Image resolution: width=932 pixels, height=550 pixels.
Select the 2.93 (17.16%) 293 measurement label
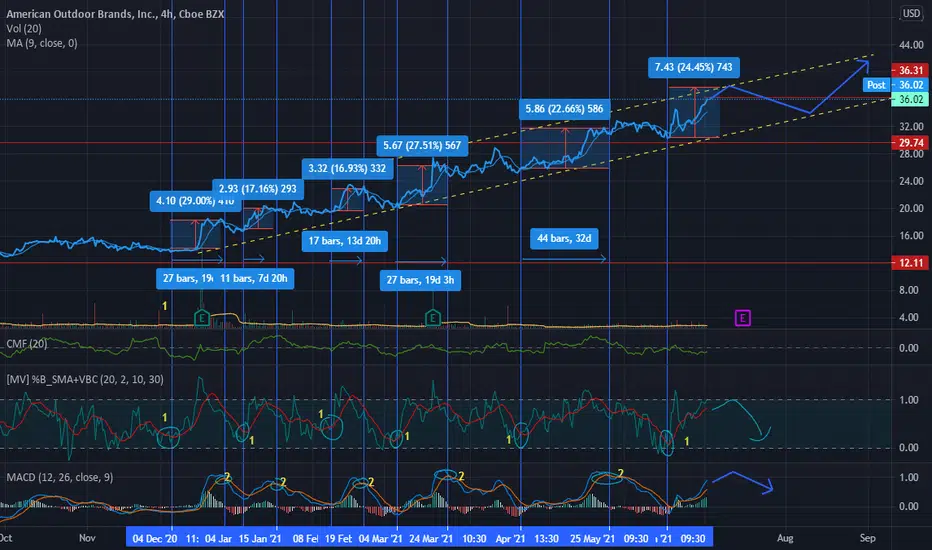point(258,188)
